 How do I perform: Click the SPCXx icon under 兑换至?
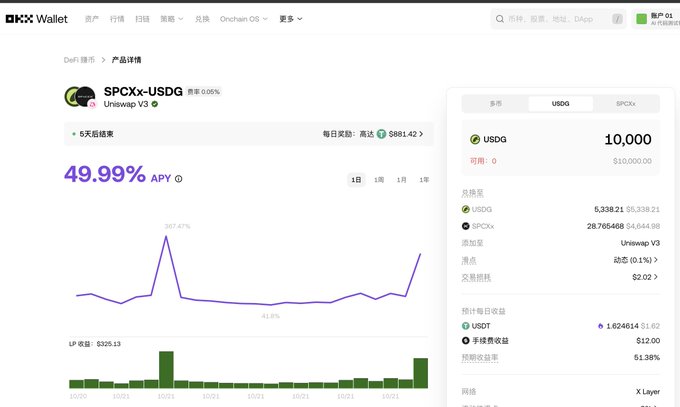(466, 226)
